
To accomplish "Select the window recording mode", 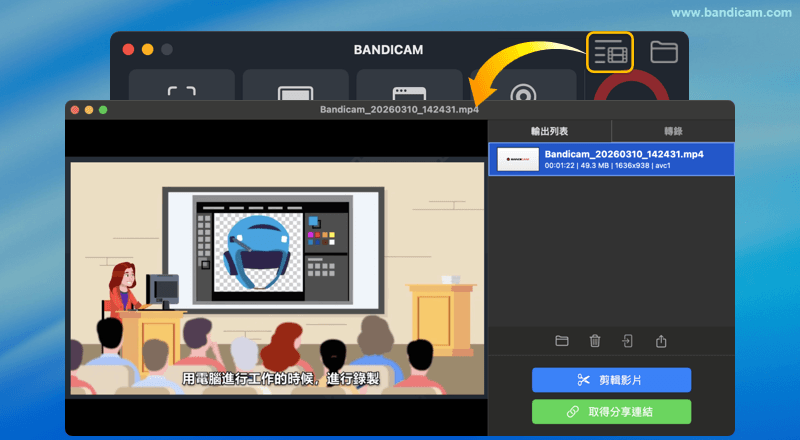I will point(409,88).
